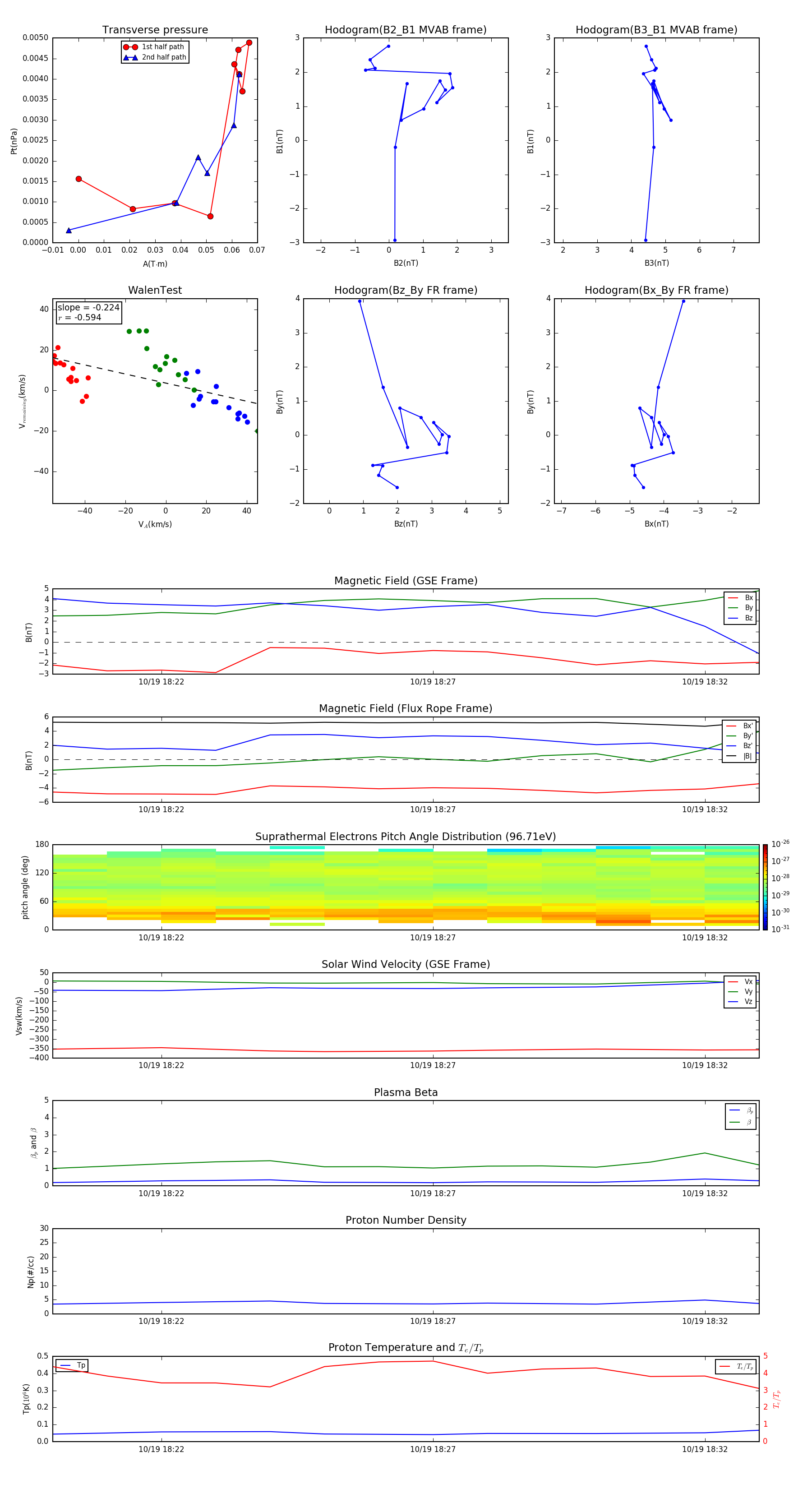The width and height of the screenshot is (812, 1489).
Task: Click the 'Proton Number Density' title
Action: 406,1220
